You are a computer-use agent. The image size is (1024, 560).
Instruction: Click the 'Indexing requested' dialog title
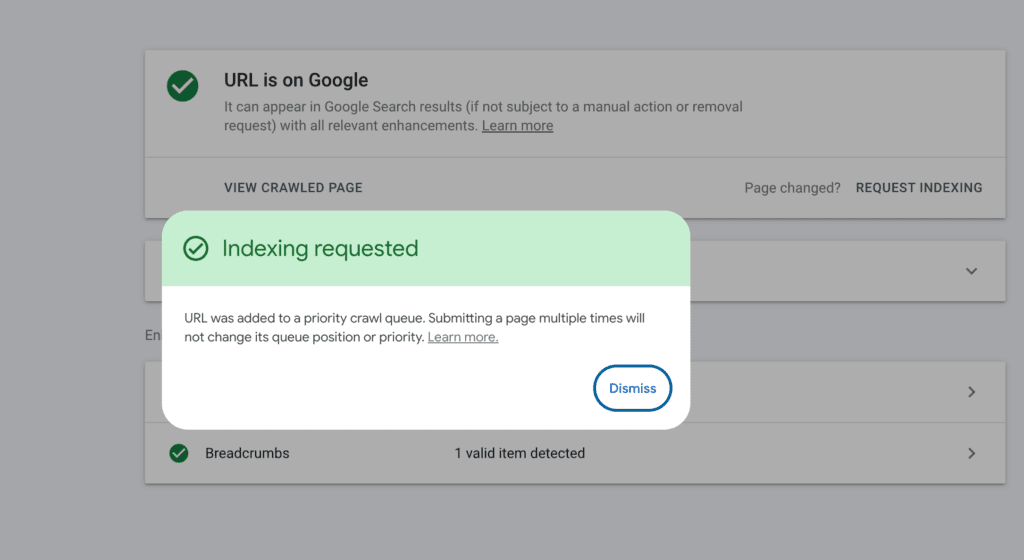coord(320,248)
